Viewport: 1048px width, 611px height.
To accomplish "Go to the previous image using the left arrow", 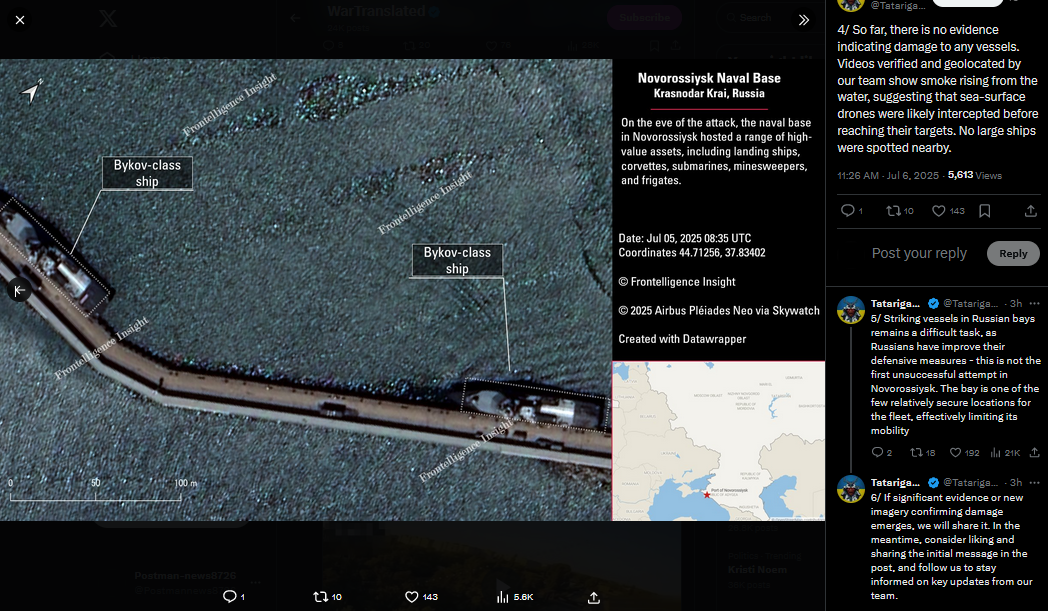I will (19, 290).
